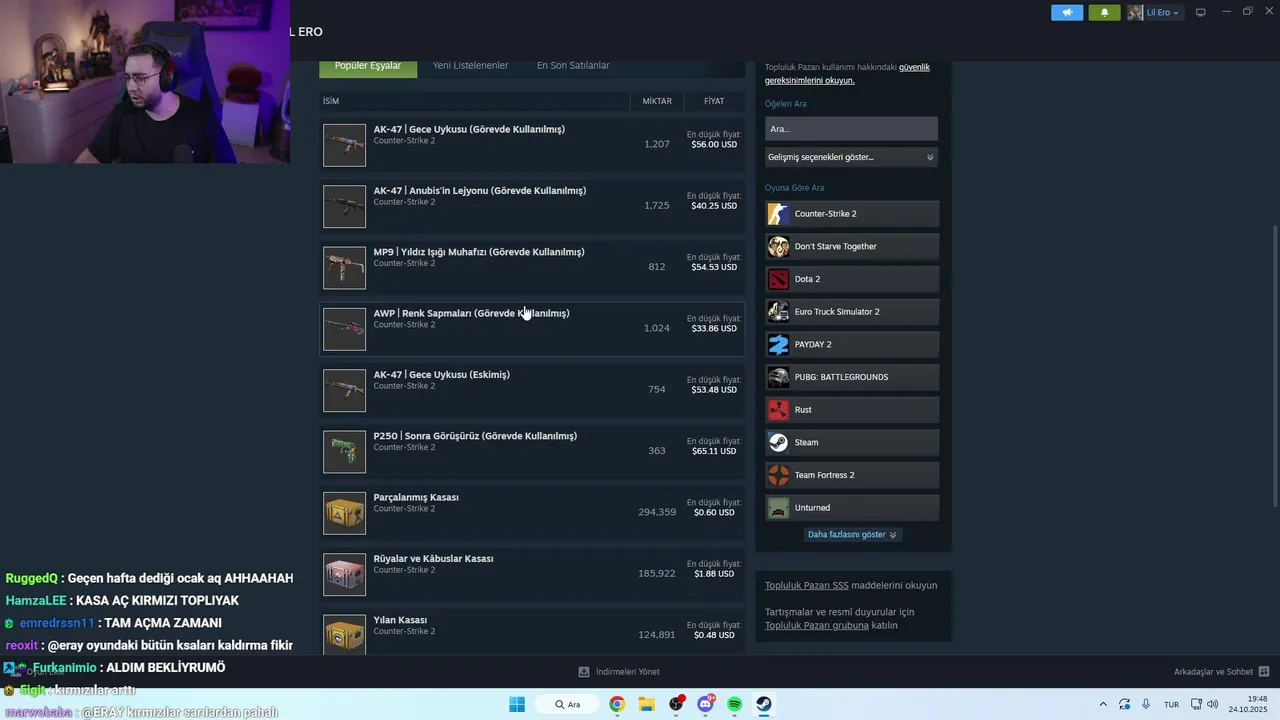
Task: Open Rüyalar ve Kâbuslar Kasası thumbnail
Action: 345,574
